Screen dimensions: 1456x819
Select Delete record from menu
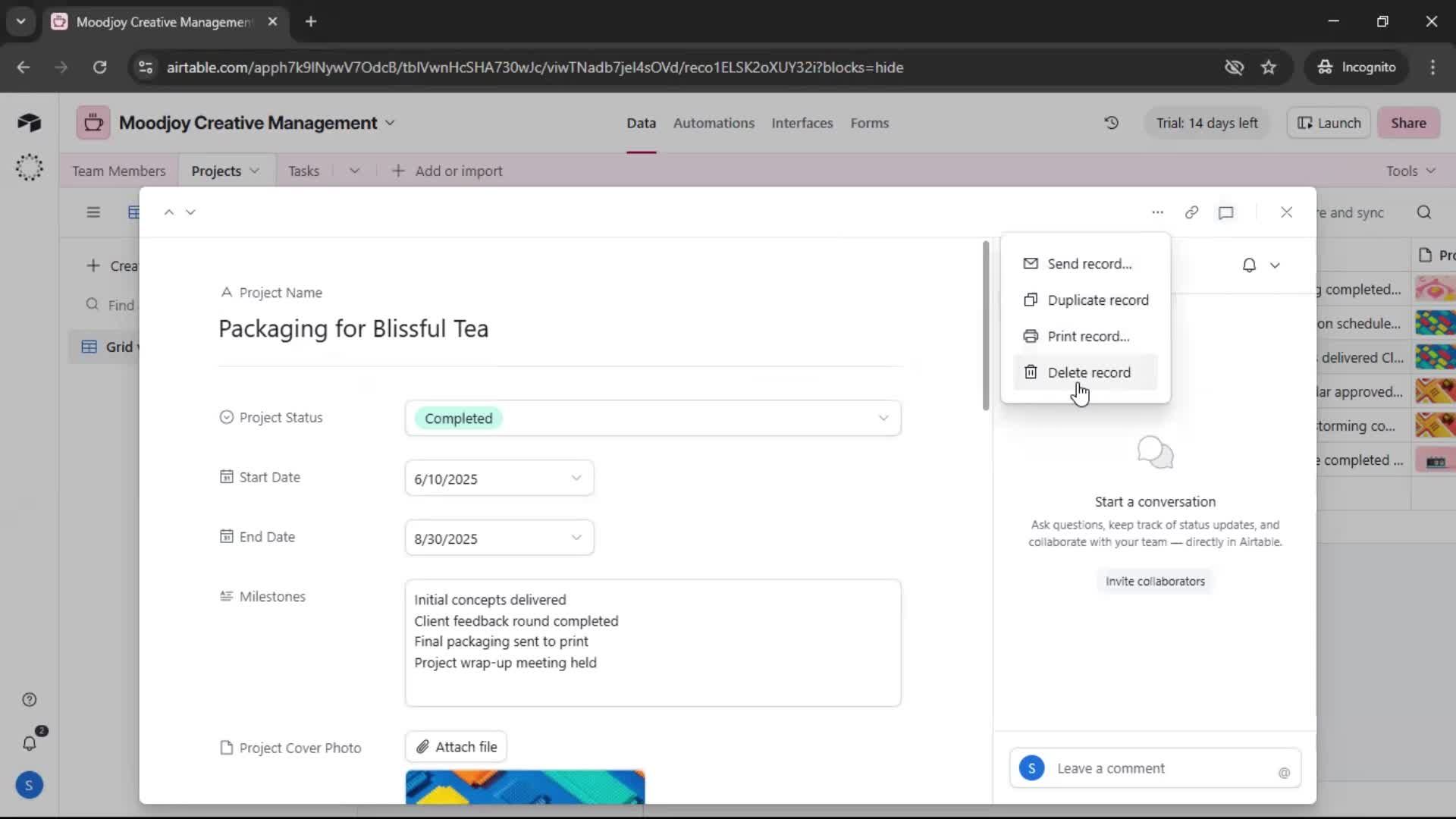pyautogui.click(x=1088, y=372)
